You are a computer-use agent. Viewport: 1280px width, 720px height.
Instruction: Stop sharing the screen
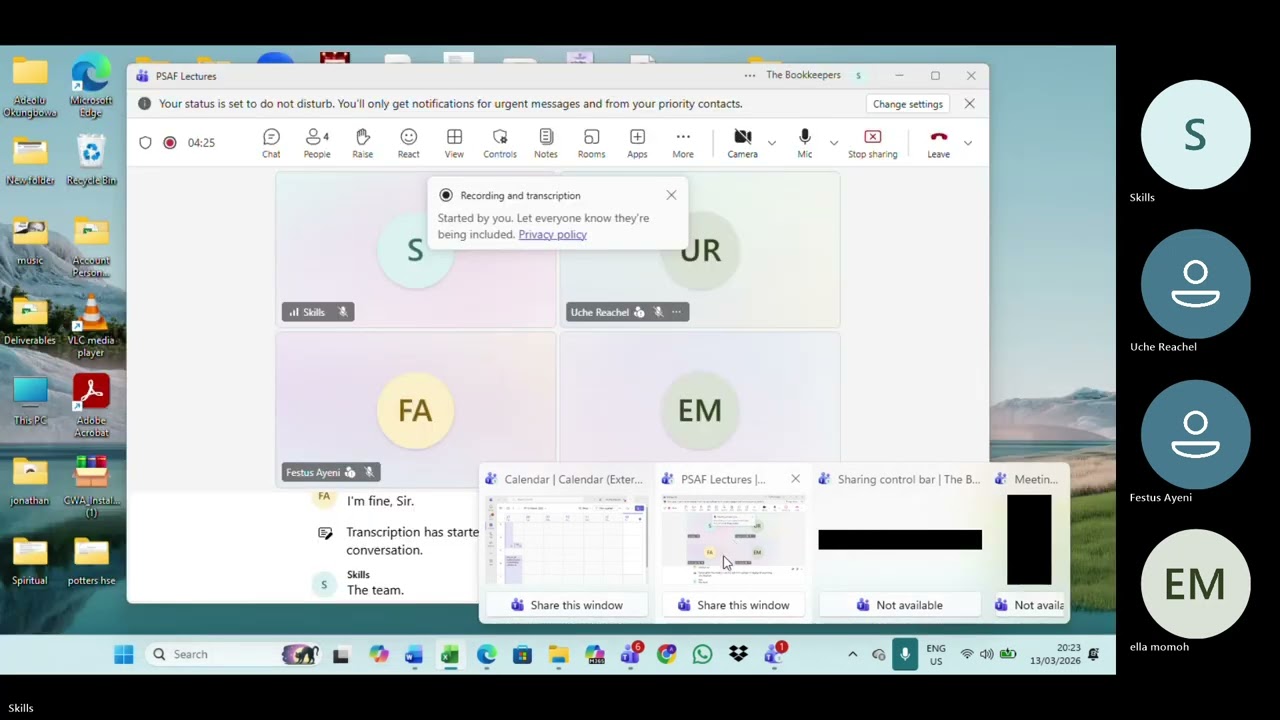click(x=873, y=143)
